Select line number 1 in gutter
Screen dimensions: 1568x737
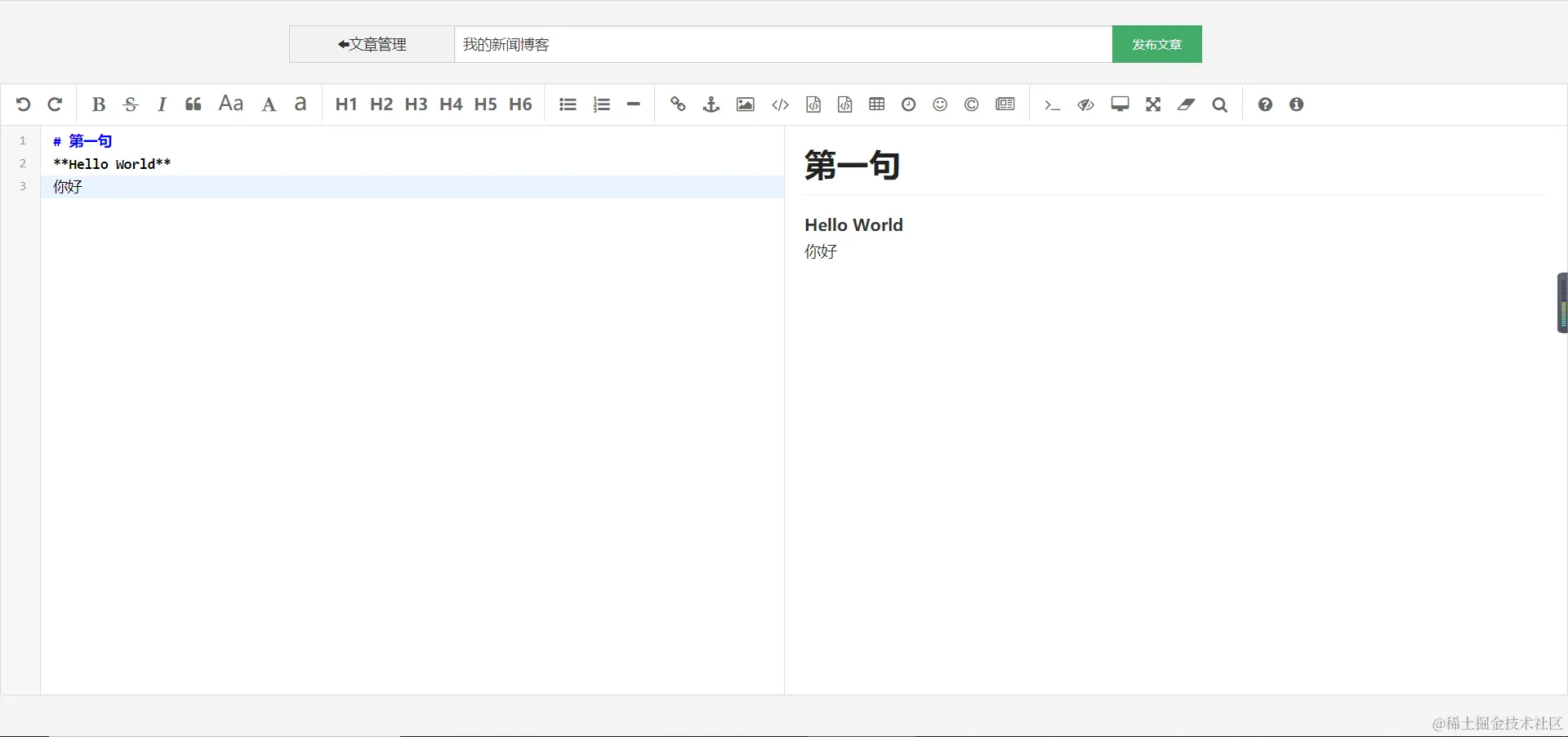click(23, 141)
